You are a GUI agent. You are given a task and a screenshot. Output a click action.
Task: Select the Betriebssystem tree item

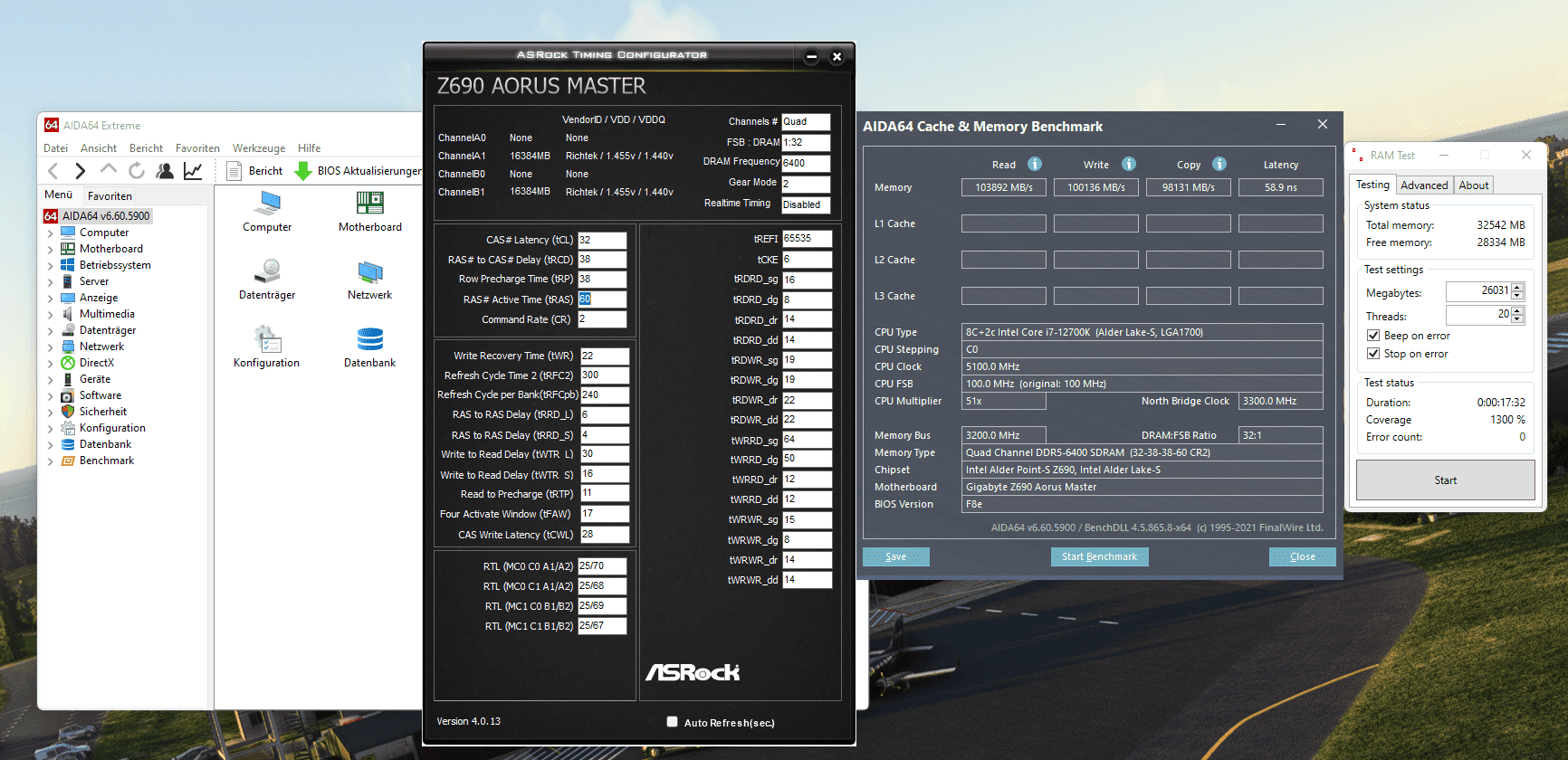(x=106, y=265)
